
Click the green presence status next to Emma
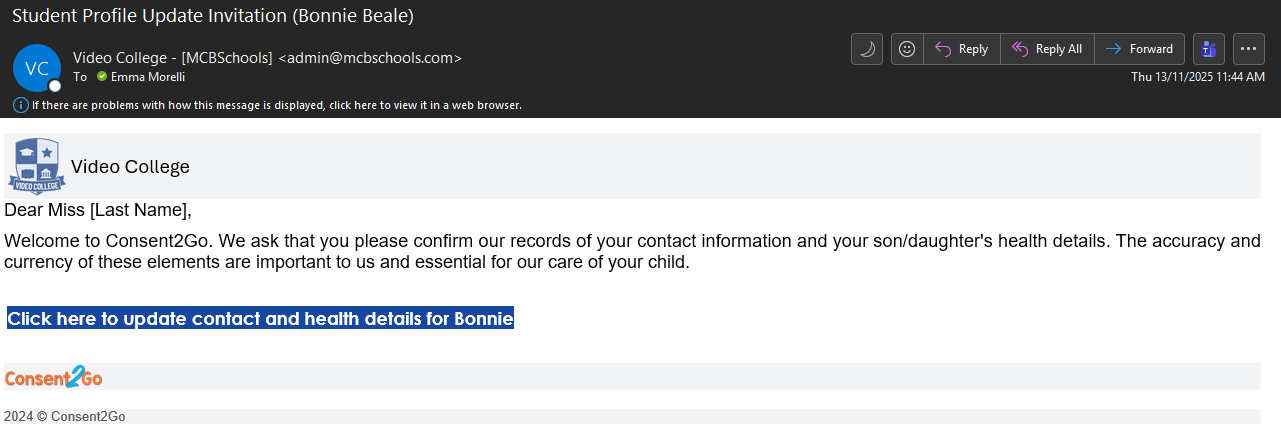click(x=101, y=77)
